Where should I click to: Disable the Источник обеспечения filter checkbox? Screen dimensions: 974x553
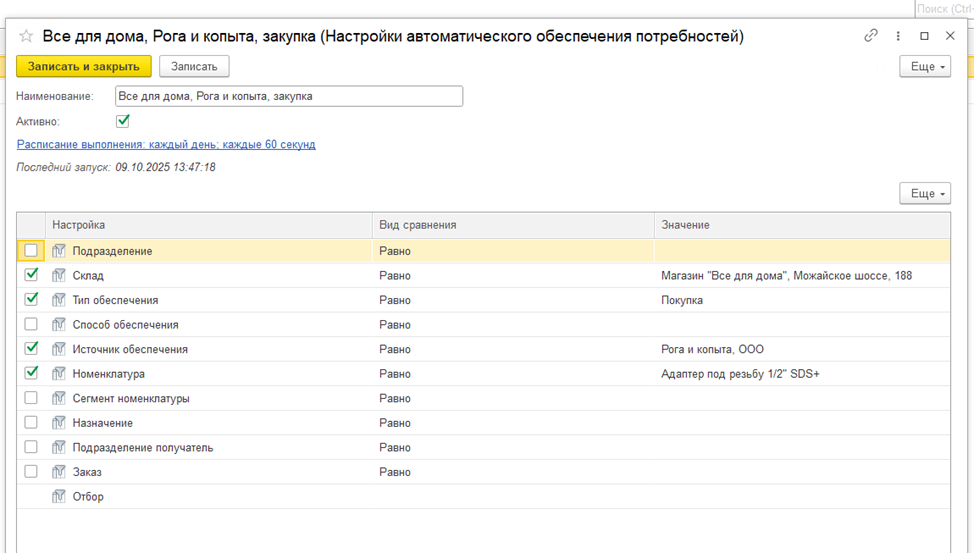click(x=31, y=349)
